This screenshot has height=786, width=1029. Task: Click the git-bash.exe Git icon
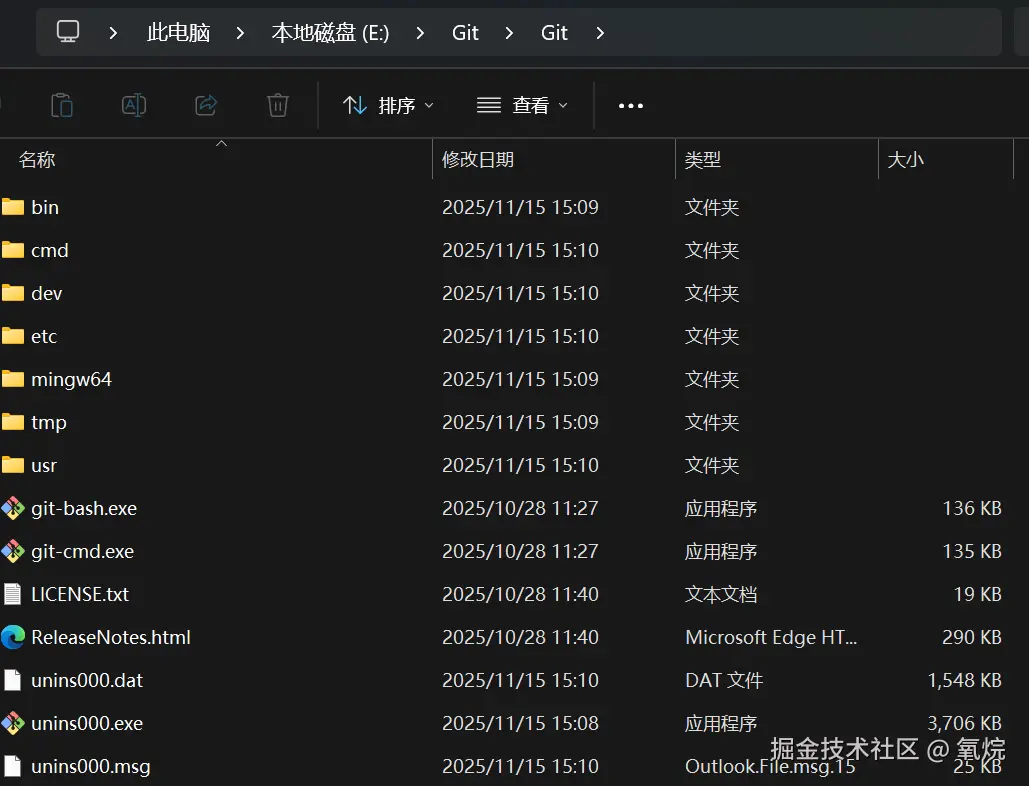12,508
